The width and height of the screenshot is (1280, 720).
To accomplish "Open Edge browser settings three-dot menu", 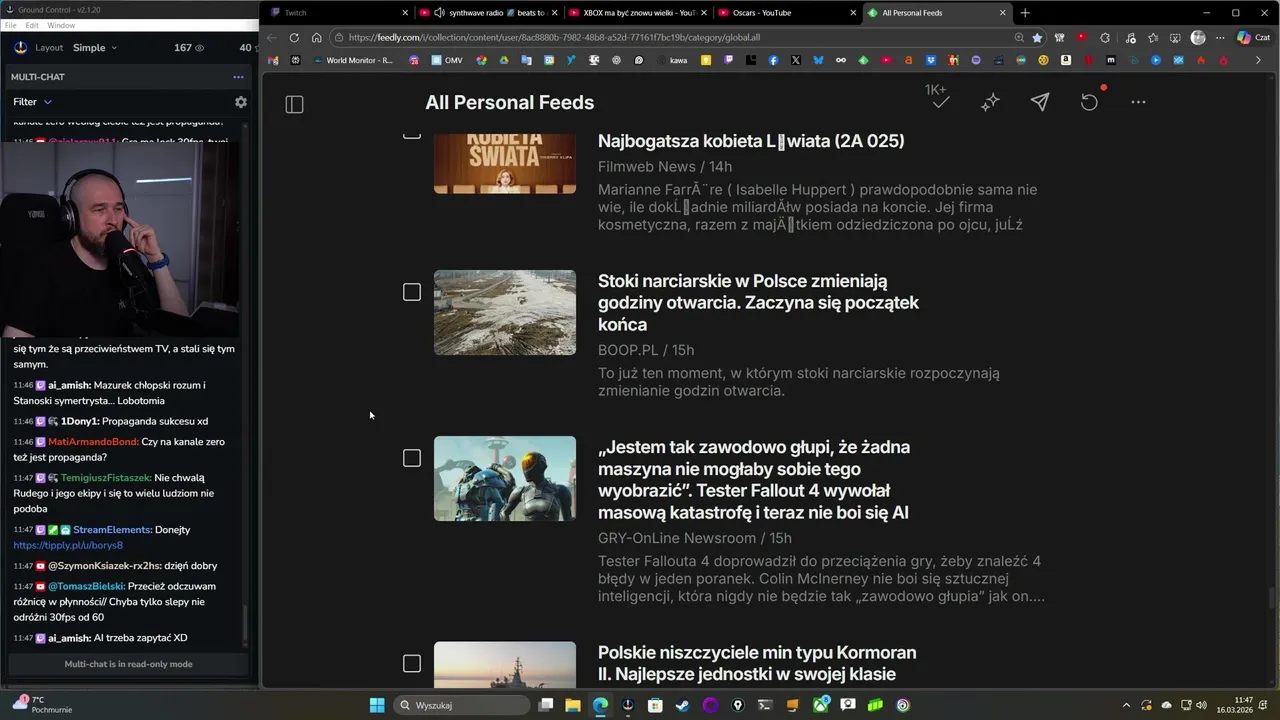I will click(x=1220, y=38).
